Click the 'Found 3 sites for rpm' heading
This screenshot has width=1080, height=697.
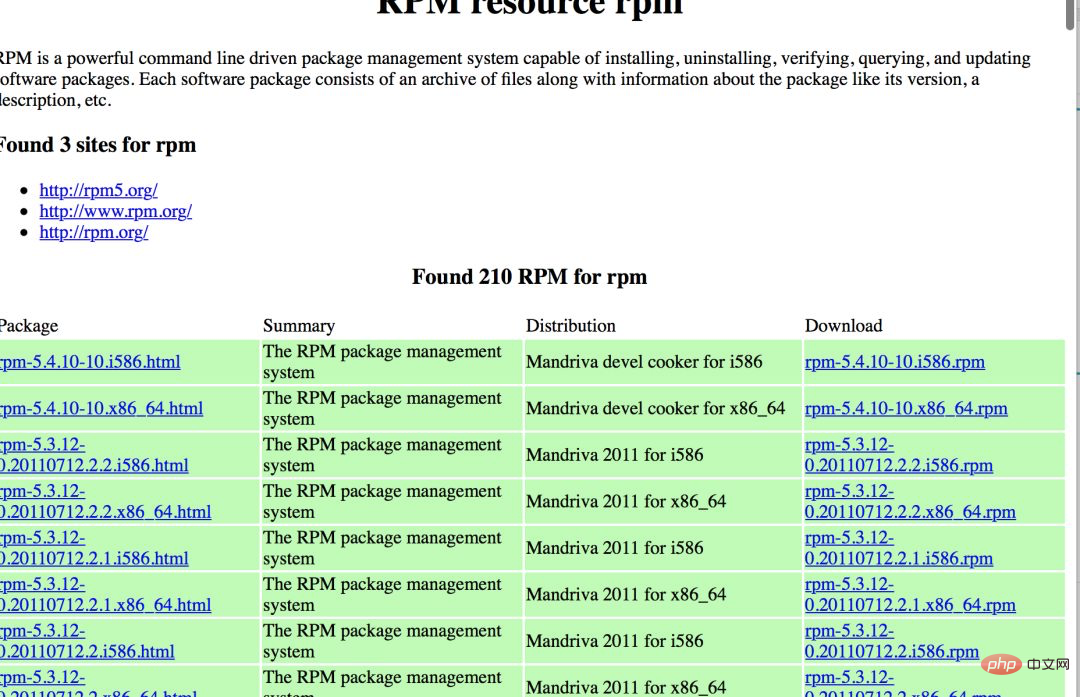tap(97, 145)
